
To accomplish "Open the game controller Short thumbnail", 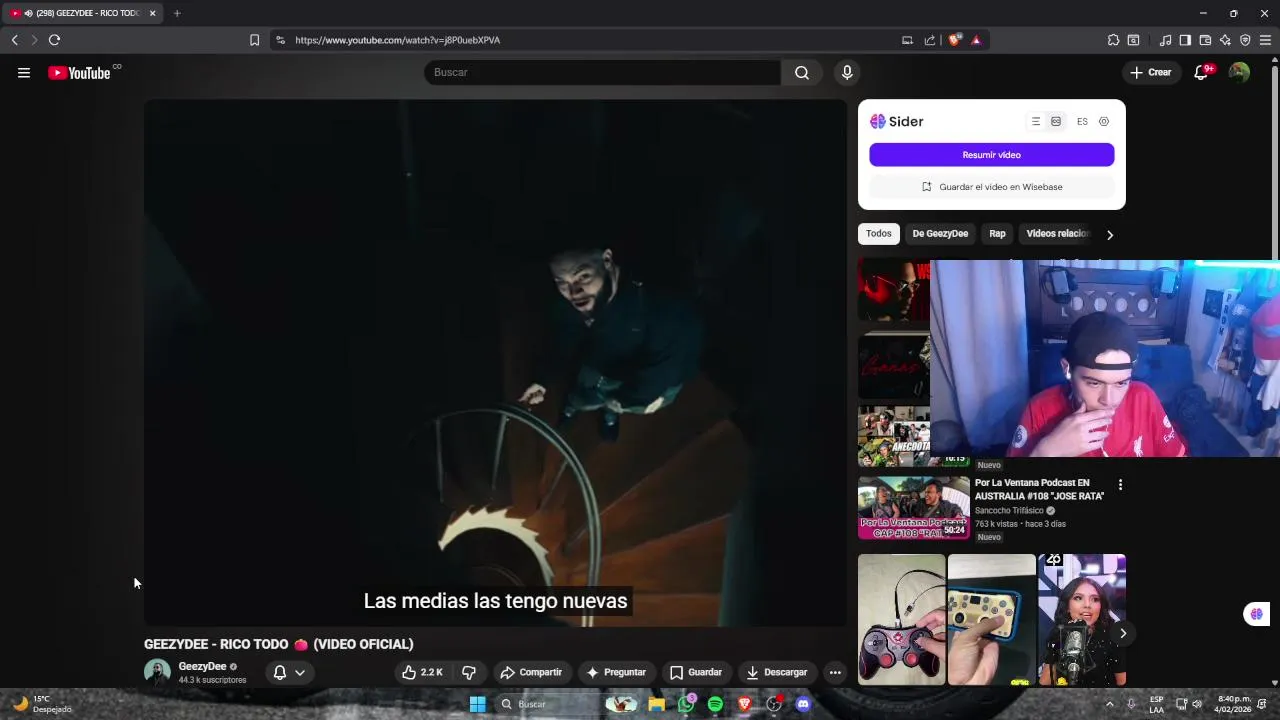I will 901,620.
